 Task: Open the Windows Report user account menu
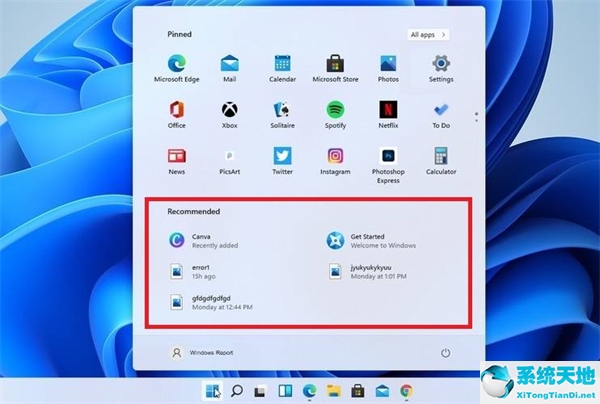point(201,352)
